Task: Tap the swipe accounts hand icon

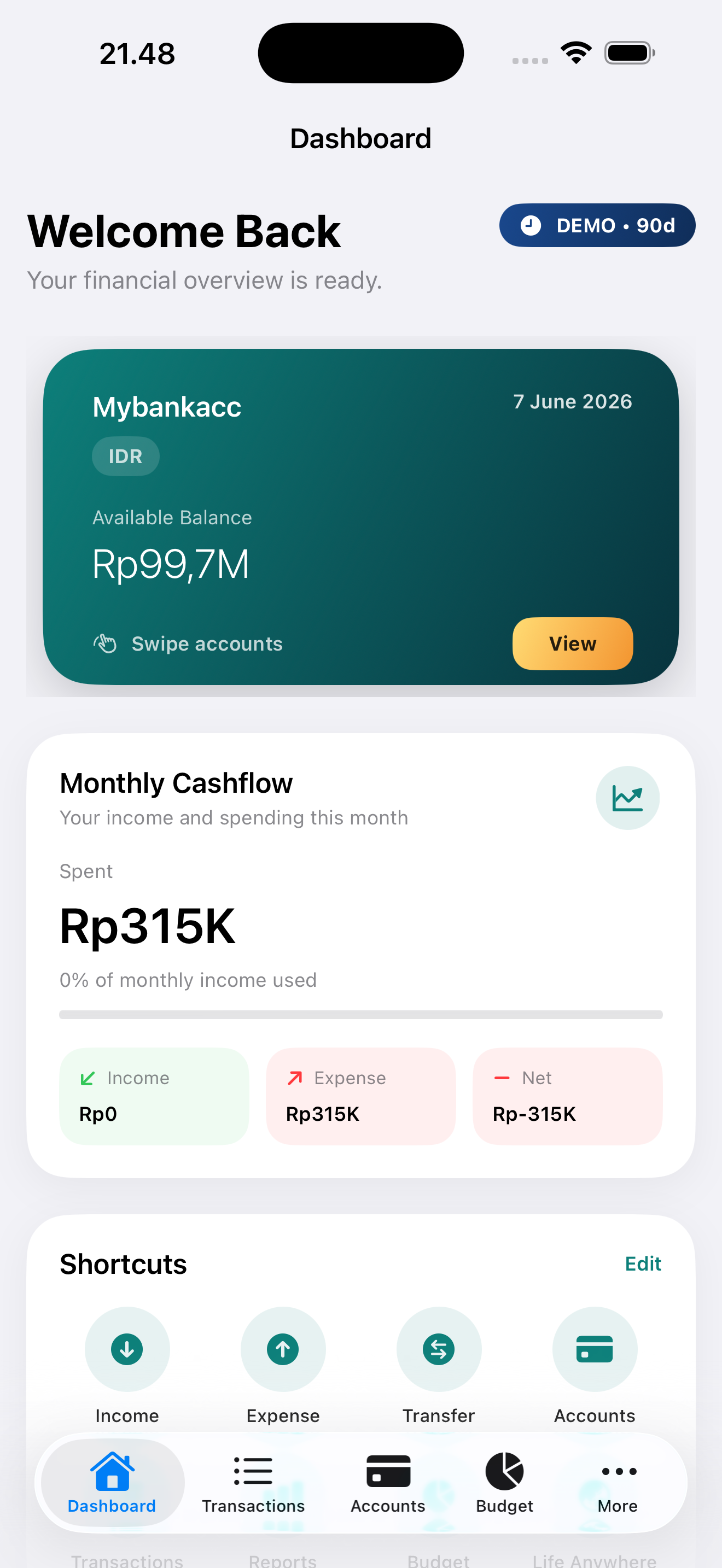Action: coord(104,643)
